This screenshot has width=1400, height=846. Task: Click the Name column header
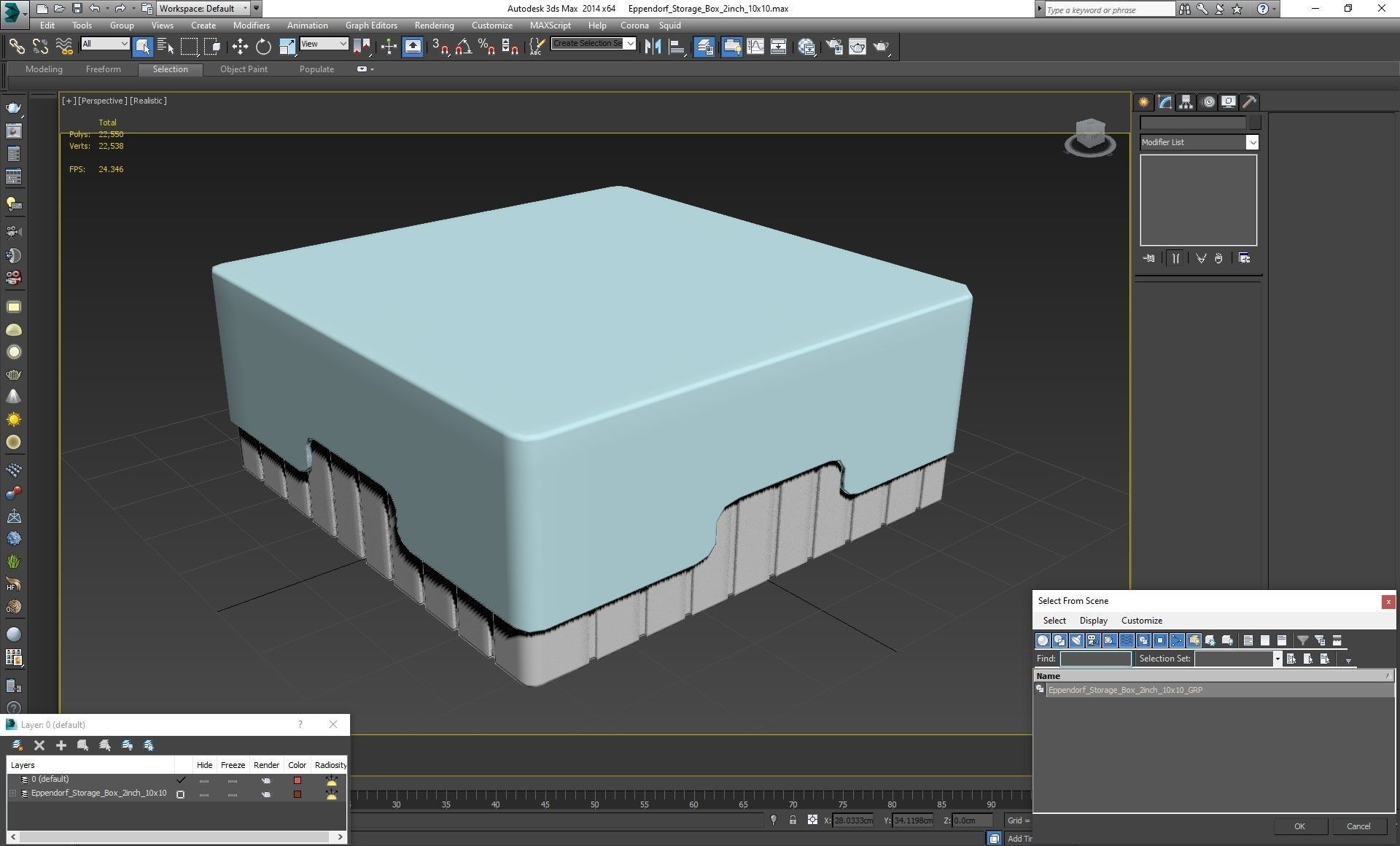pos(1213,676)
